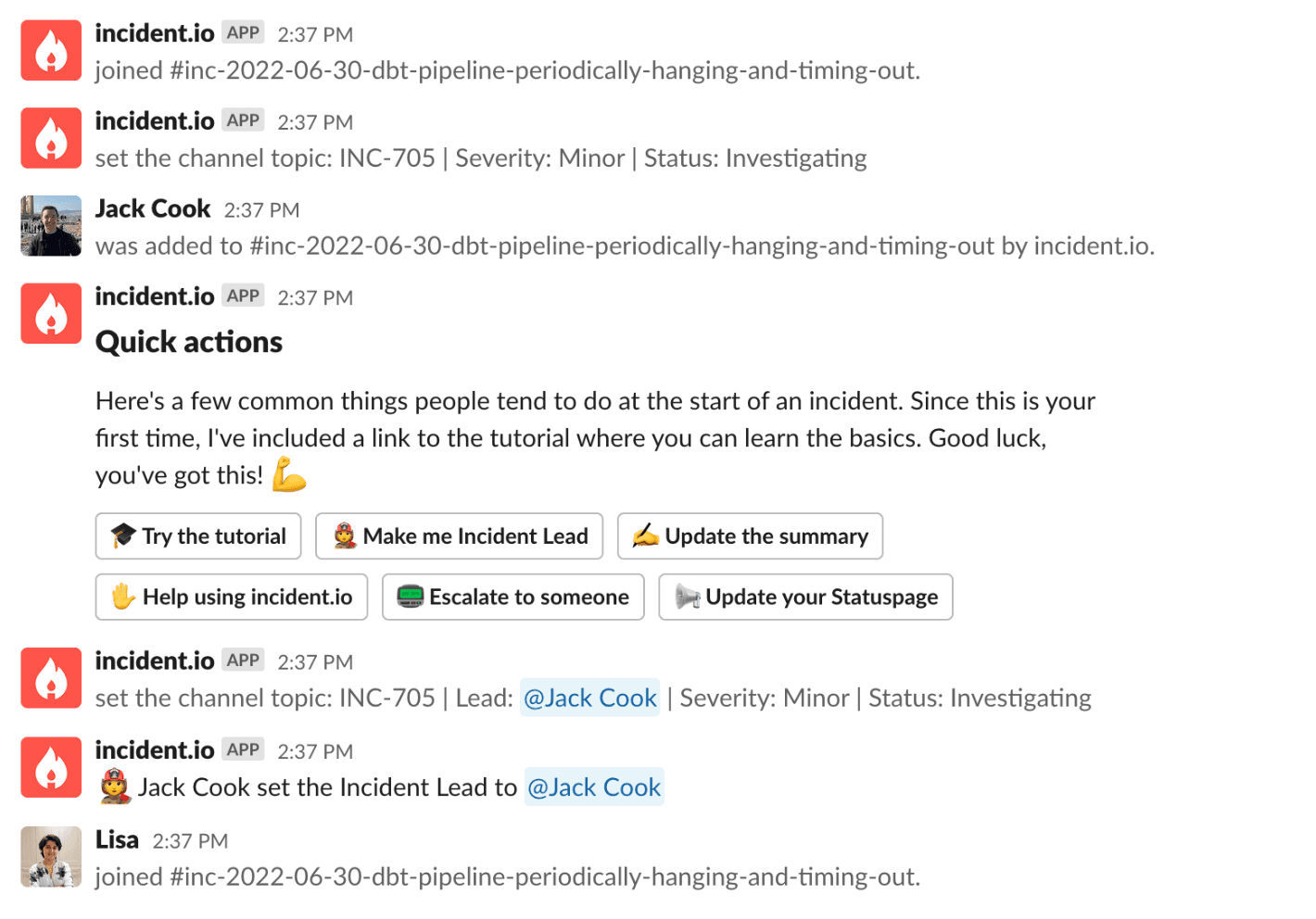Click the Jack Cook sender name

click(153, 209)
